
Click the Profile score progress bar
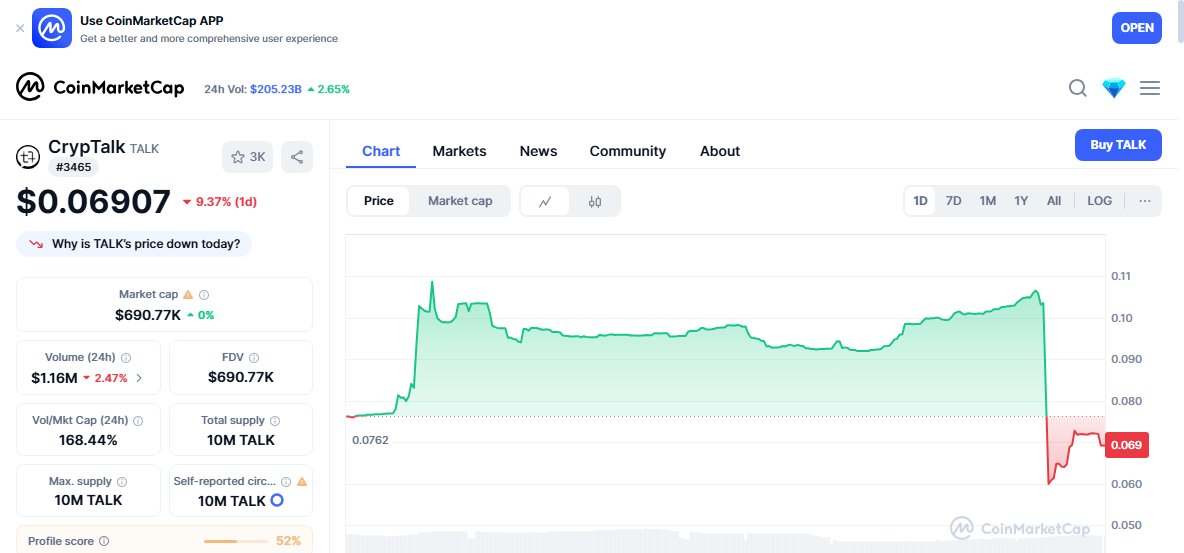pyautogui.click(x=236, y=541)
